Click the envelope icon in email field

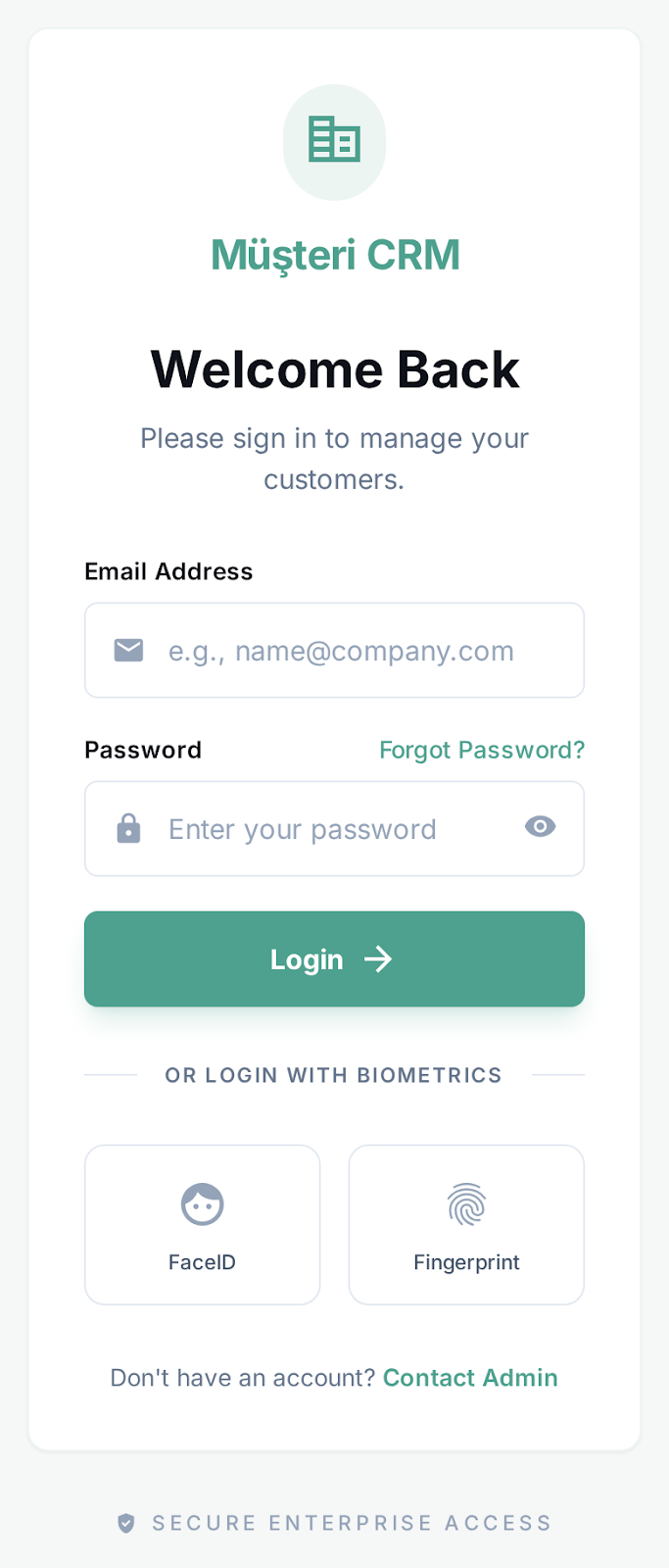click(x=127, y=650)
